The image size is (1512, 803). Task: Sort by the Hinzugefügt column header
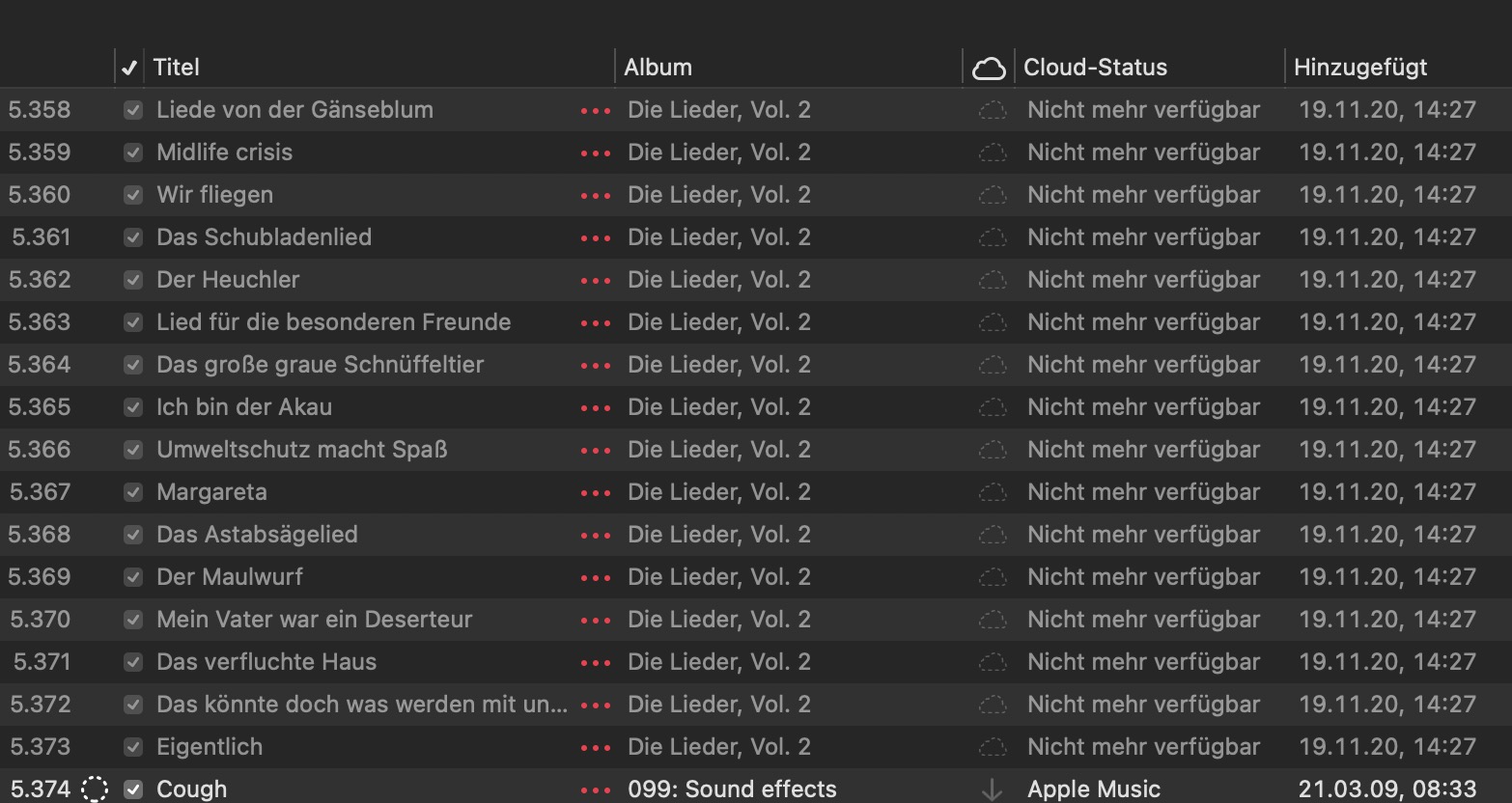tap(1359, 68)
